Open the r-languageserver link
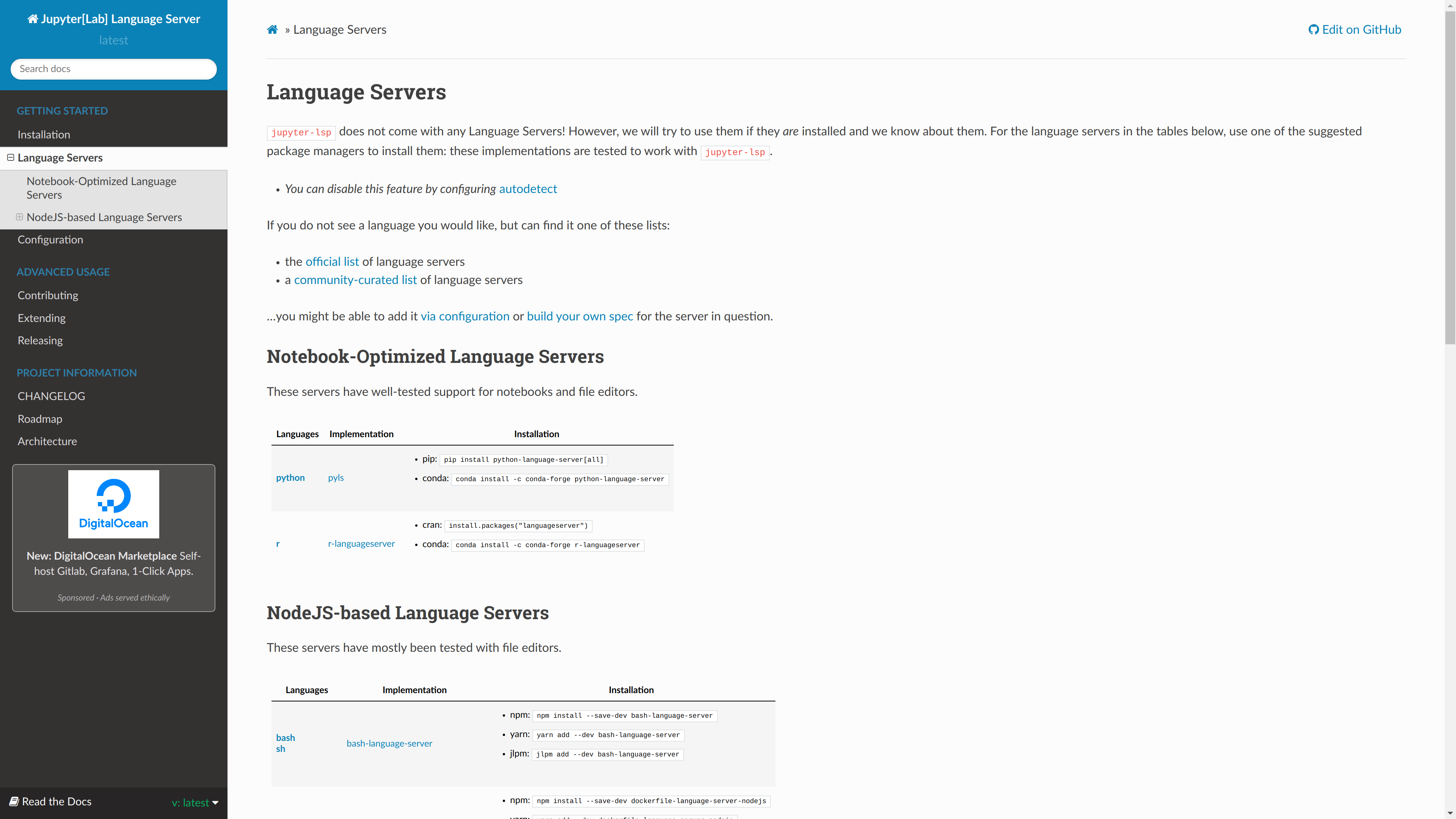Viewport: 1456px width, 819px height. pyautogui.click(x=361, y=544)
